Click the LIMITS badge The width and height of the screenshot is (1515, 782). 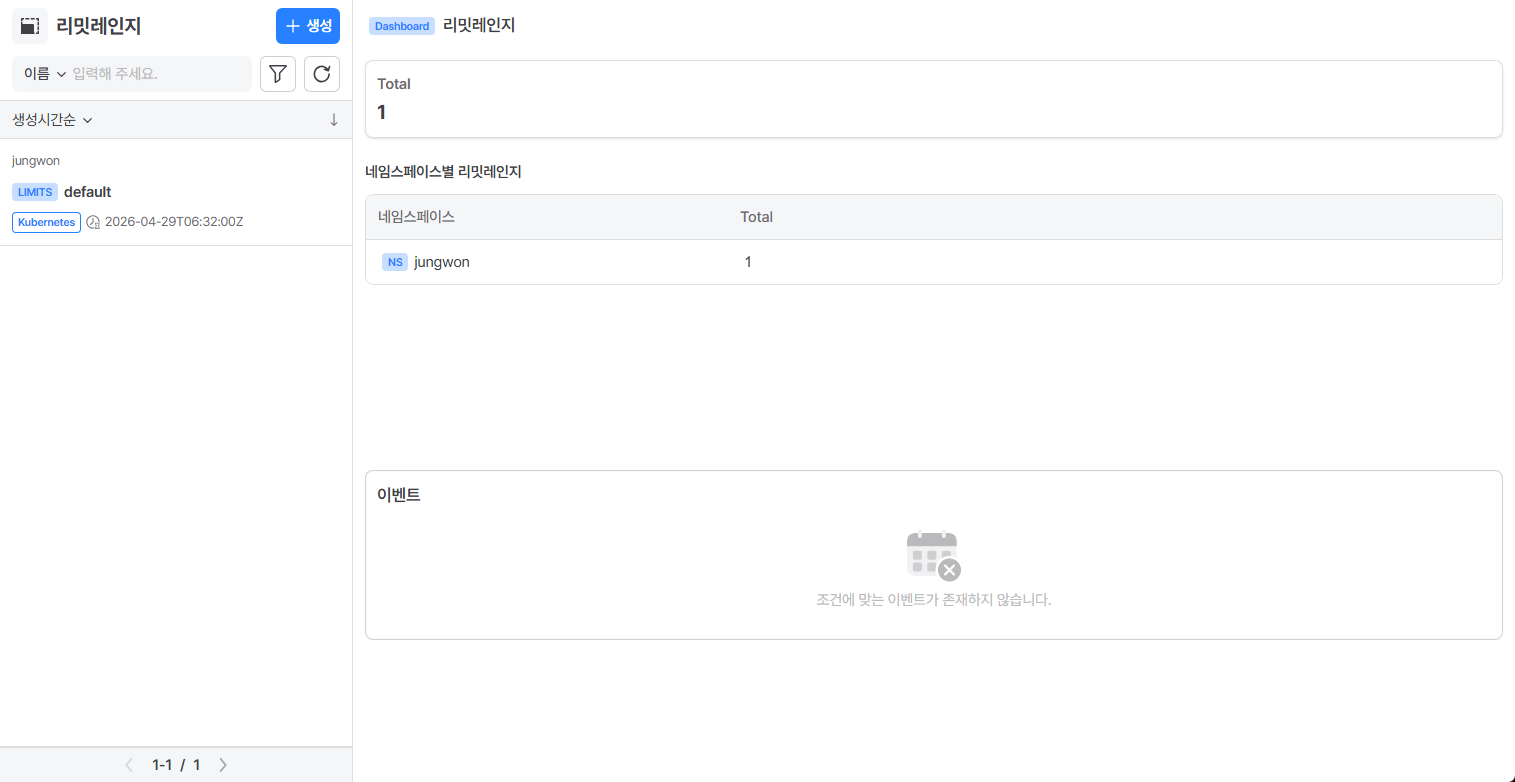pyautogui.click(x=35, y=192)
